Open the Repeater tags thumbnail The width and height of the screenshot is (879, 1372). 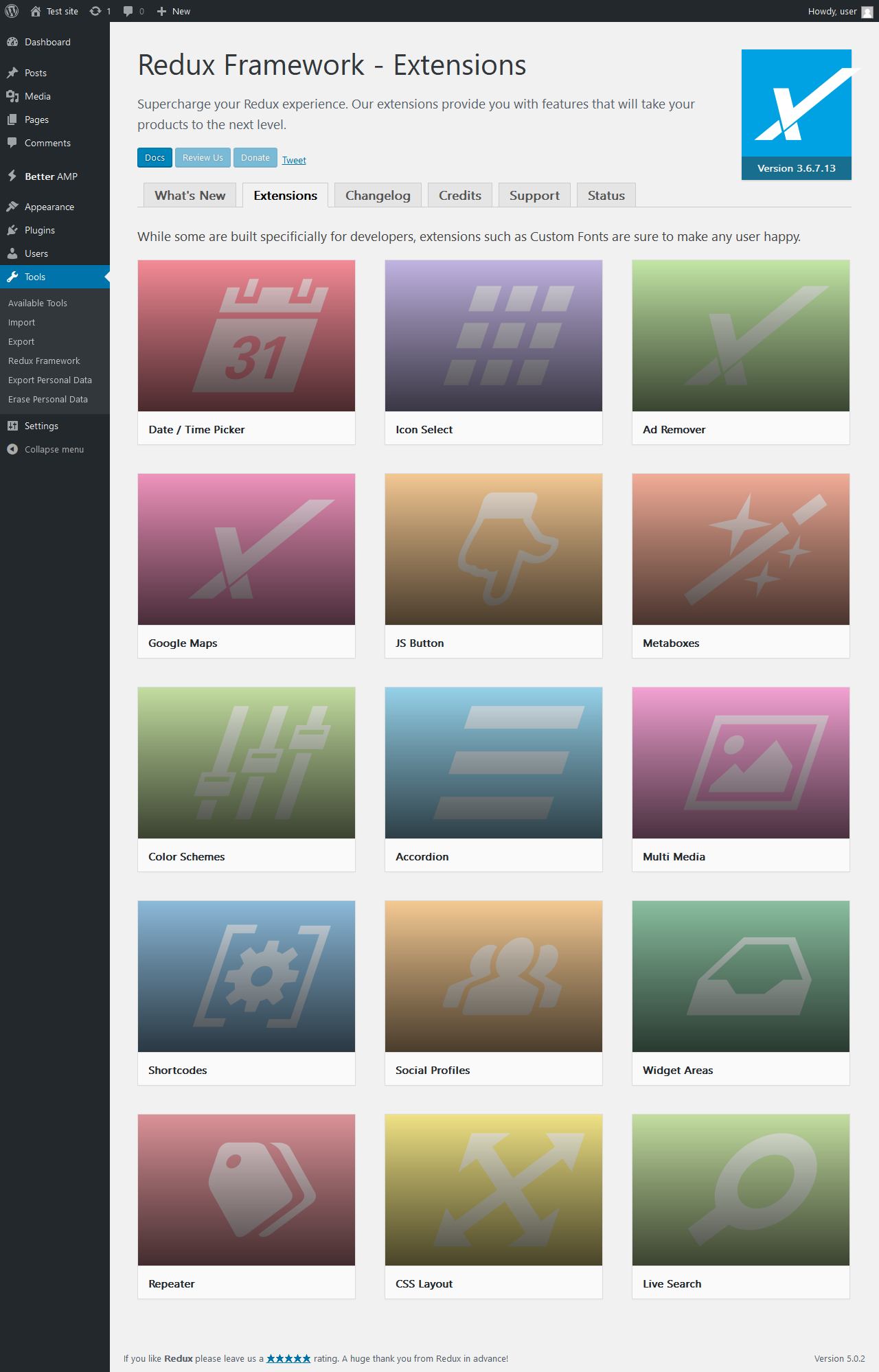(x=247, y=1190)
